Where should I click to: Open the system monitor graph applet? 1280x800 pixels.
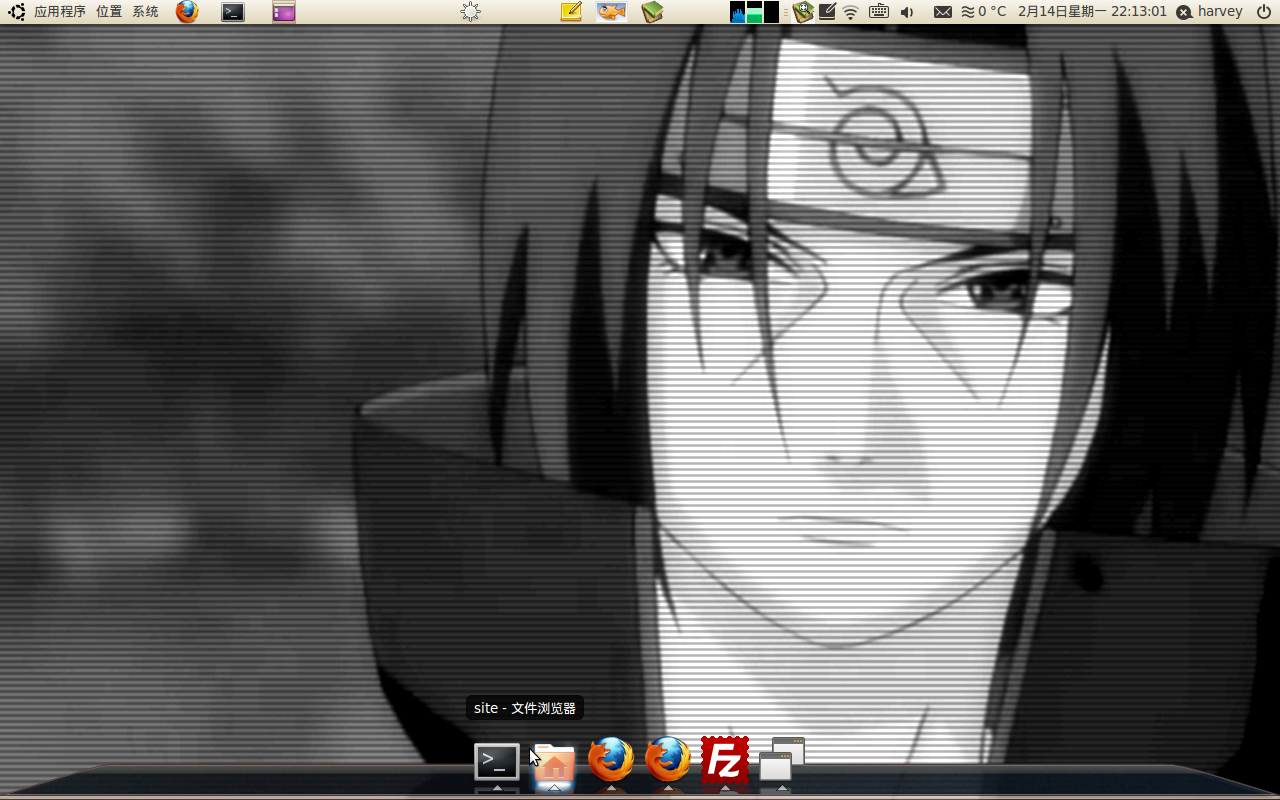click(755, 12)
